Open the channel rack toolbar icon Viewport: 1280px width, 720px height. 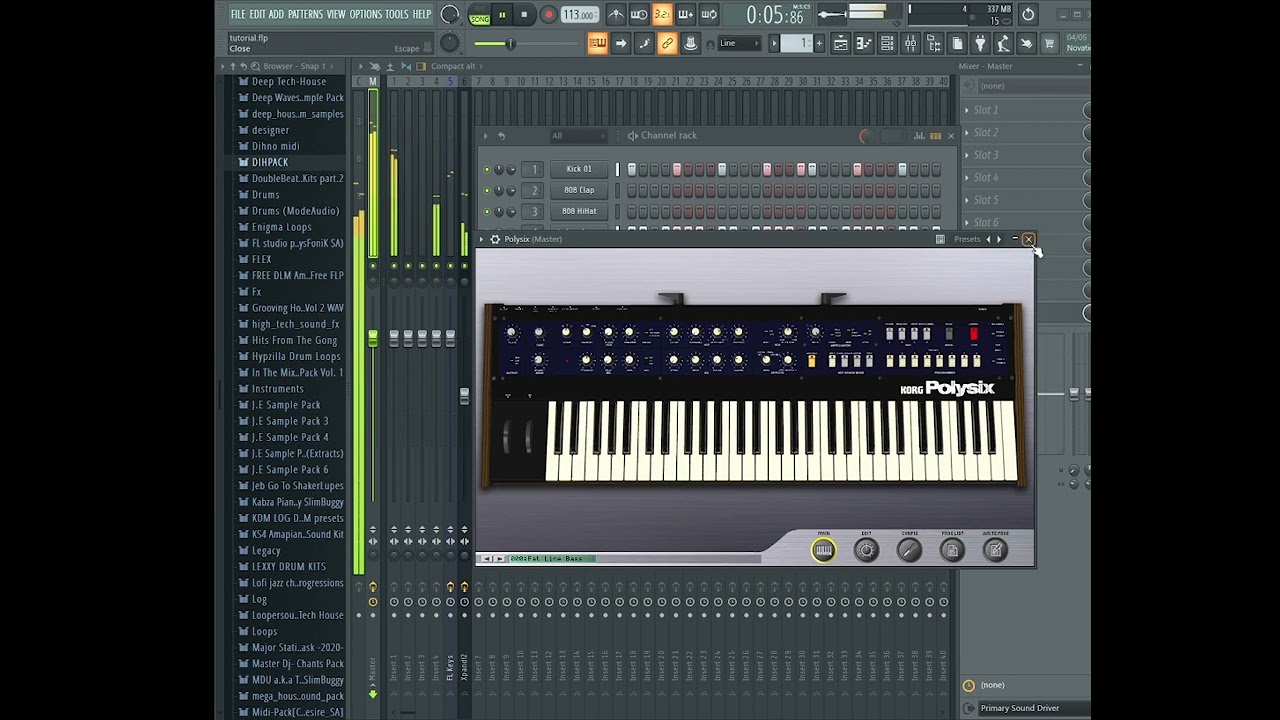coord(887,43)
